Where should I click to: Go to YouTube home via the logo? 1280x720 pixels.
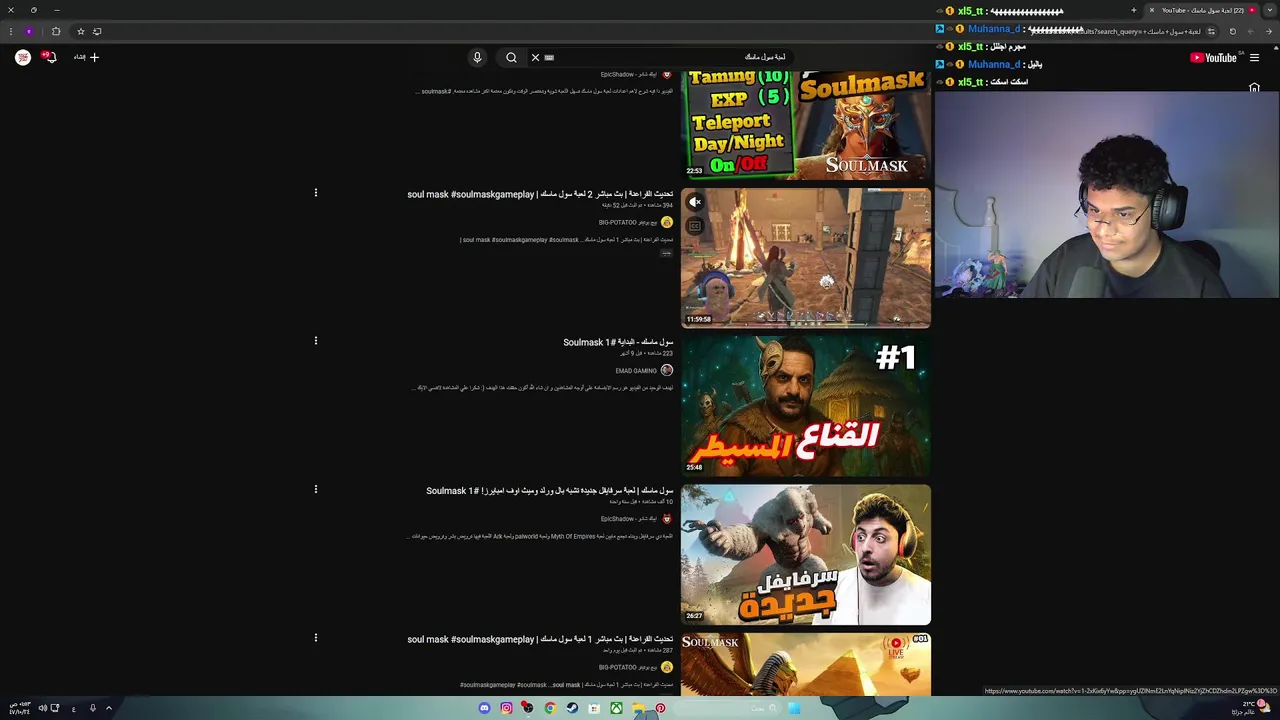click(1213, 57)
